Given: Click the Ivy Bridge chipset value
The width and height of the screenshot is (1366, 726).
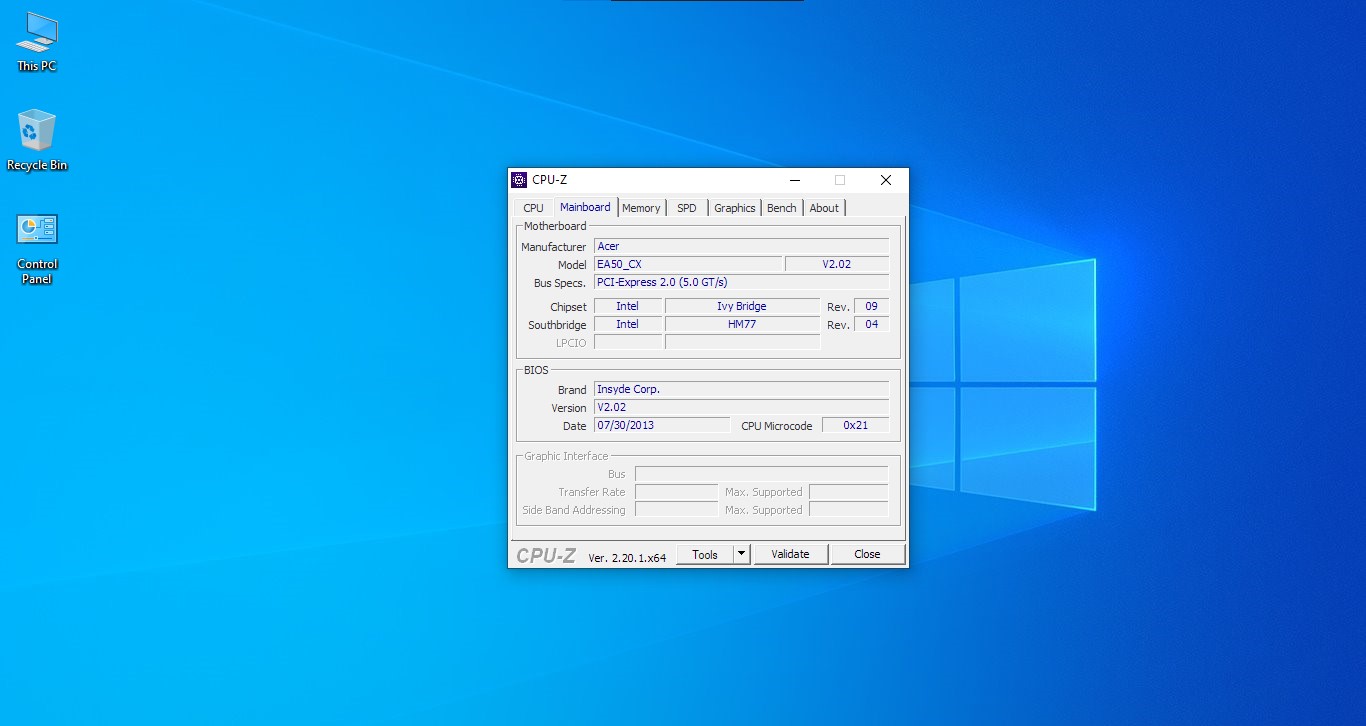Looking at the screenshot, I should pyautogui.click(x=742, y=306).
